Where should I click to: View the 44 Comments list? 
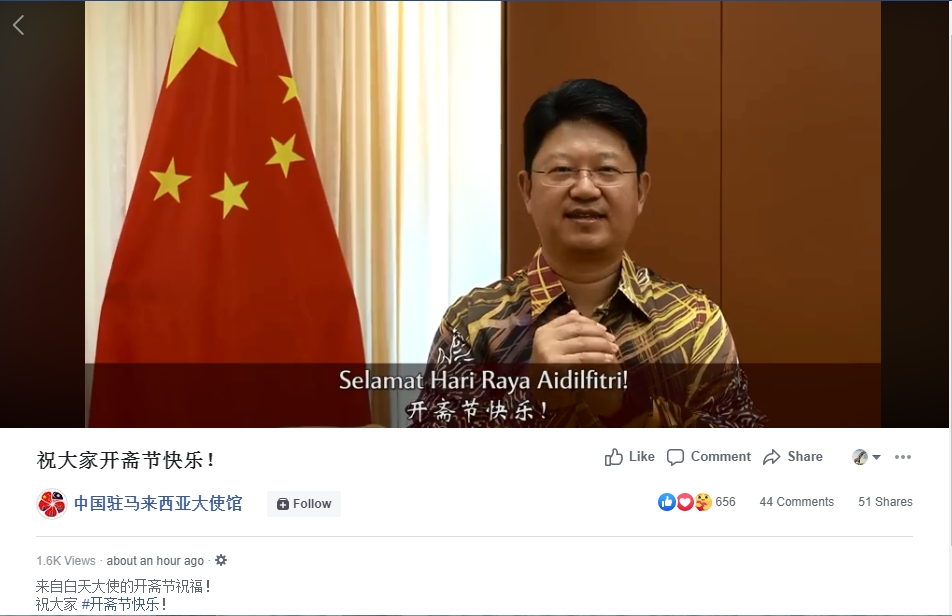click(x=797, y=502)
